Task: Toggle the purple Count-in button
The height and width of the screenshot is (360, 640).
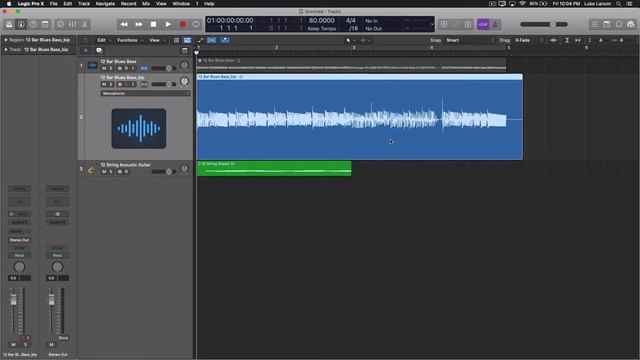Action: (x=483, y=24)
